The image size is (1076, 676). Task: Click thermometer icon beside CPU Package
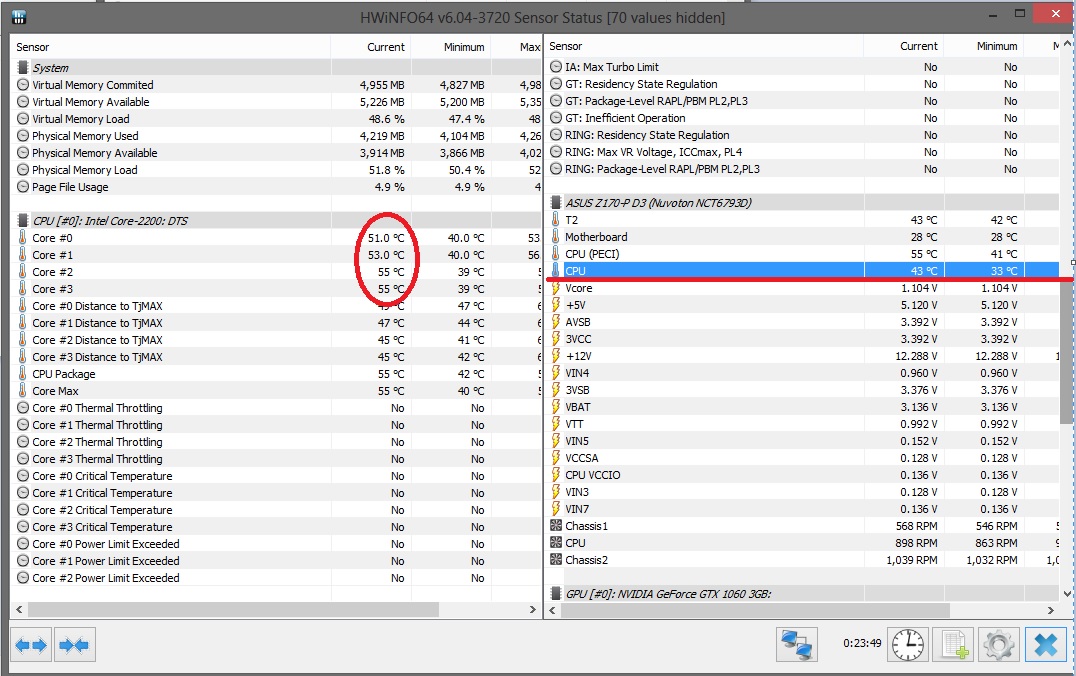(x=23, y=374)
